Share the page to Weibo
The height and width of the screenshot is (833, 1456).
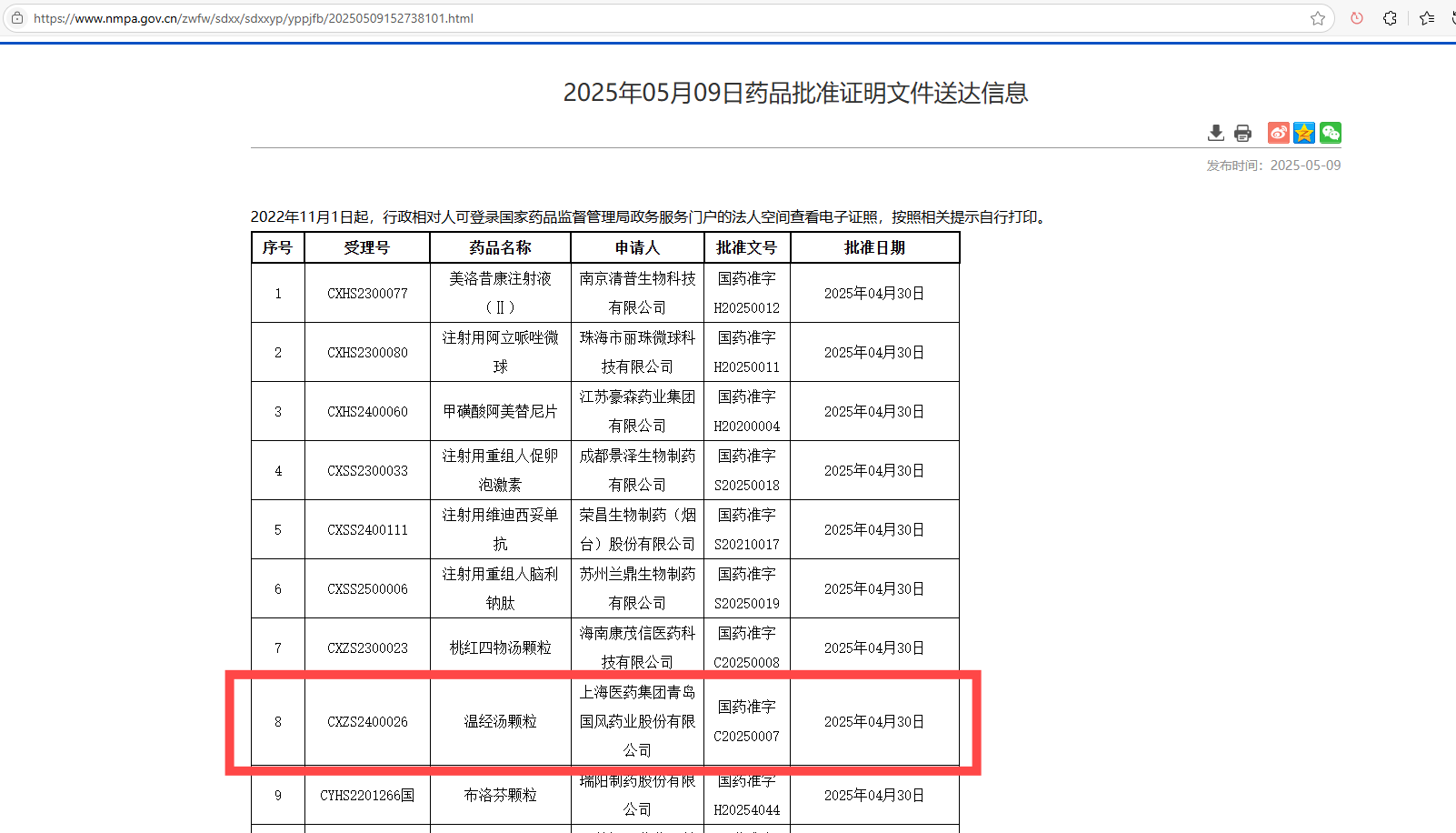(x=1278, y=133)
